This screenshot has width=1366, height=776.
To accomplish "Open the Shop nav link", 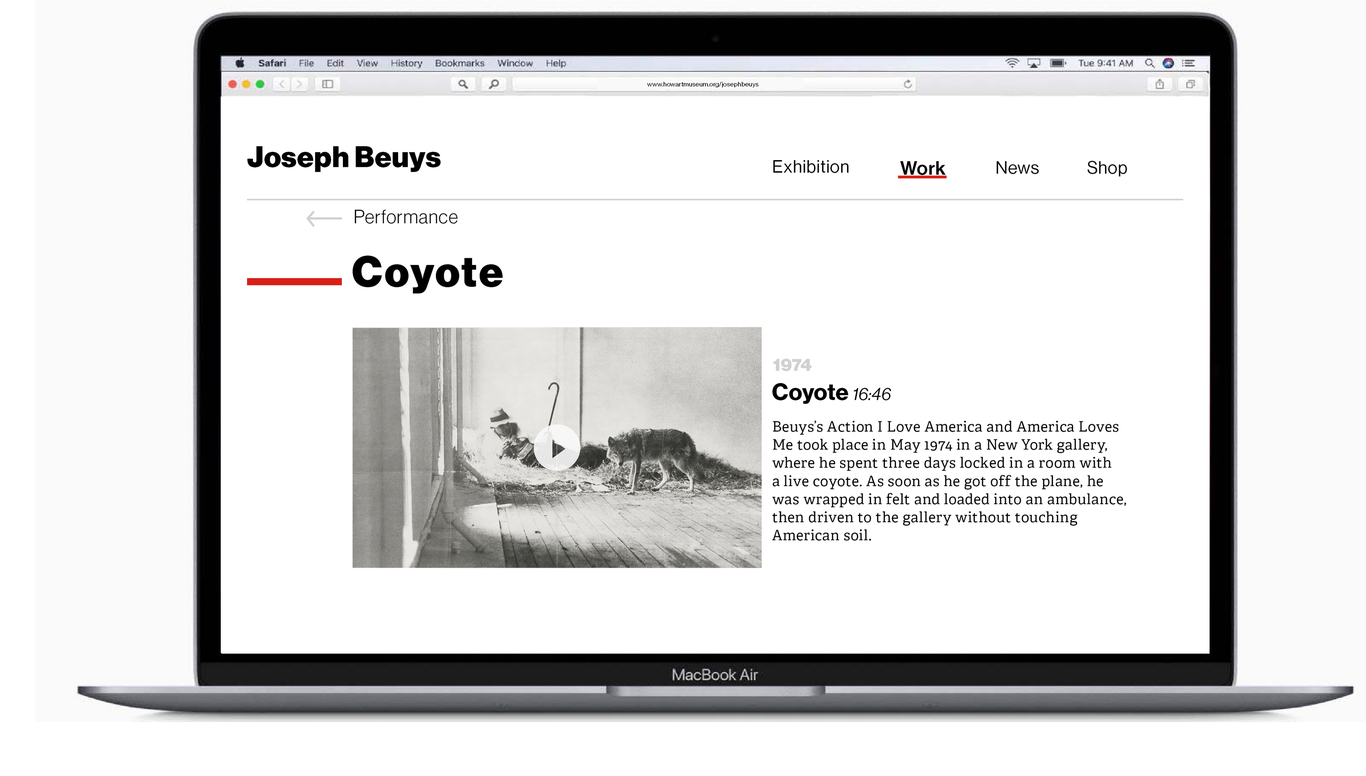I will [1107, 168].
